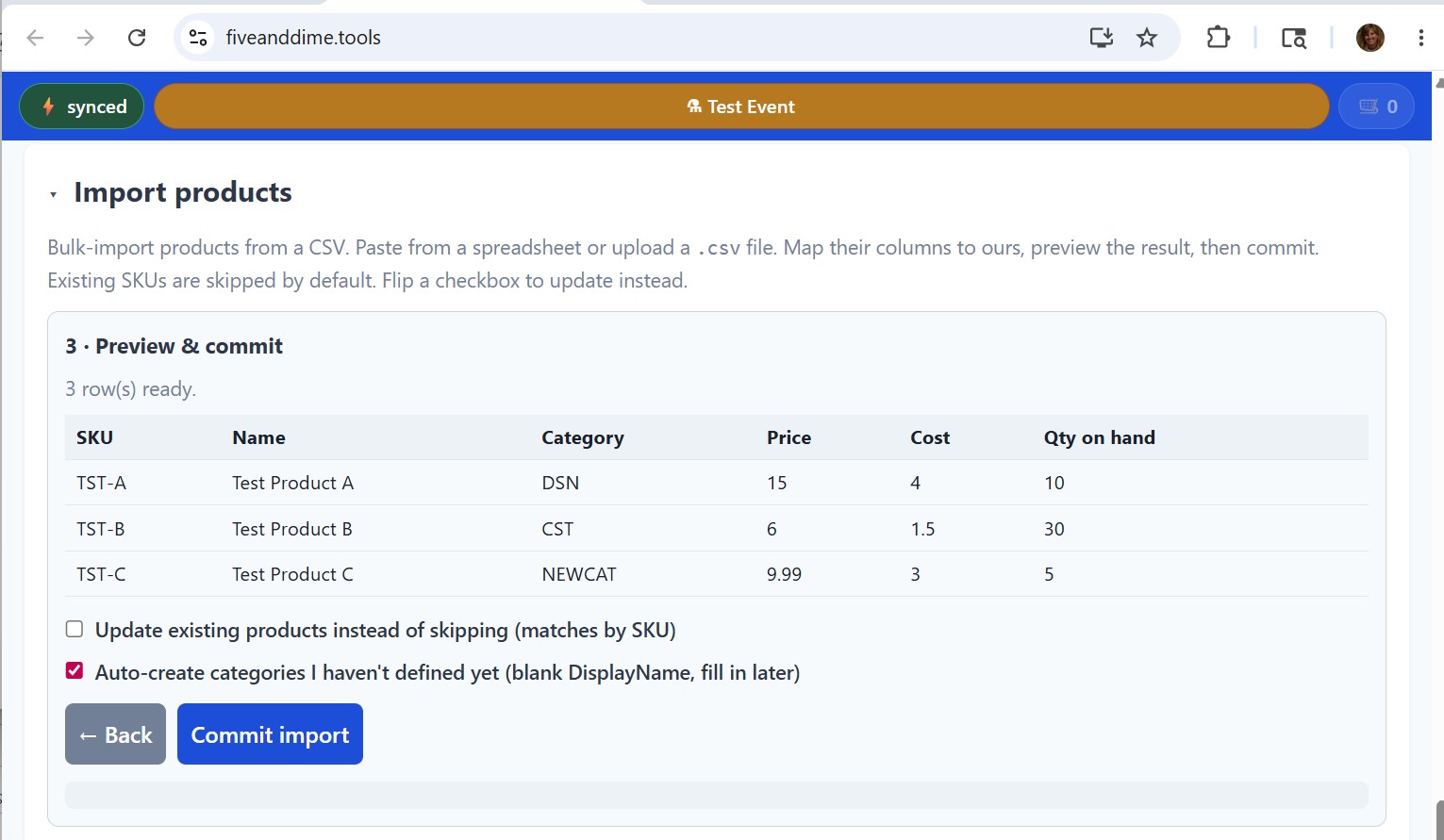This screenshot has width=1444, height=840.
Task: Click the Name column header
Action: [x=258, y=437]
